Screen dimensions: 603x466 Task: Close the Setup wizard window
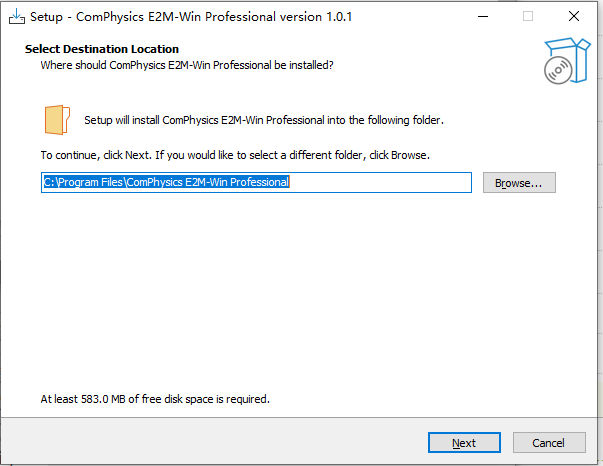tap(574, 16)
